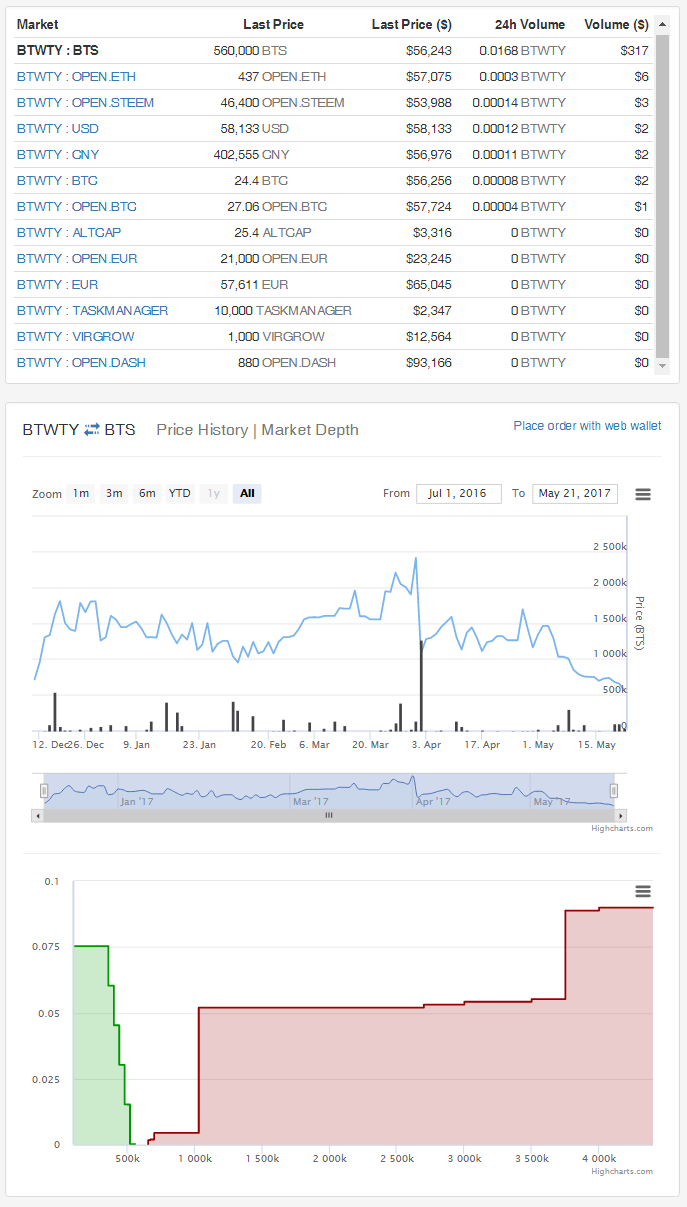687x1207 pixels.
Task: Open the BTWTY : OPEN.EUR market
Action: [77, 259]
